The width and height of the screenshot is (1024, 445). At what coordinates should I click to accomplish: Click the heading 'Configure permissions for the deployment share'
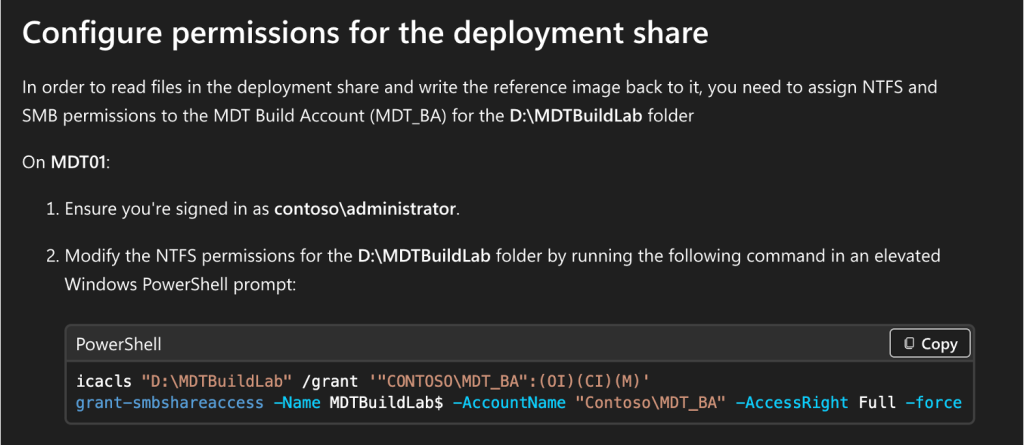pos(365,33)
